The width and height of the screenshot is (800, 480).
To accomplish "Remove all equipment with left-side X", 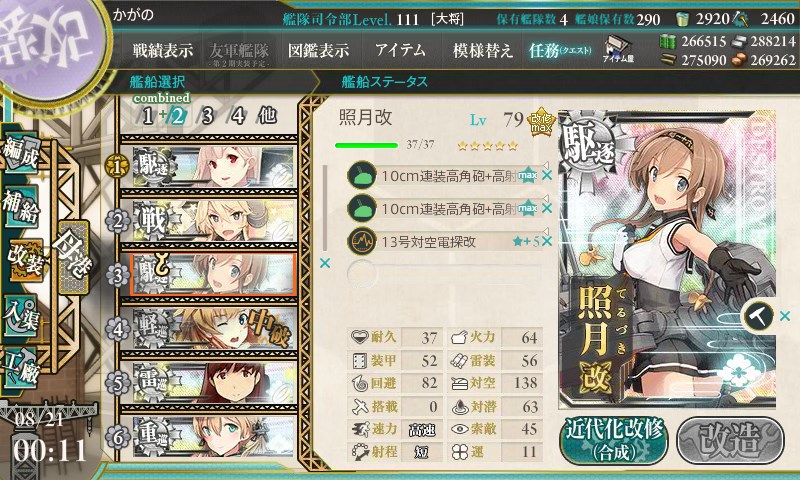I will 324,263.
